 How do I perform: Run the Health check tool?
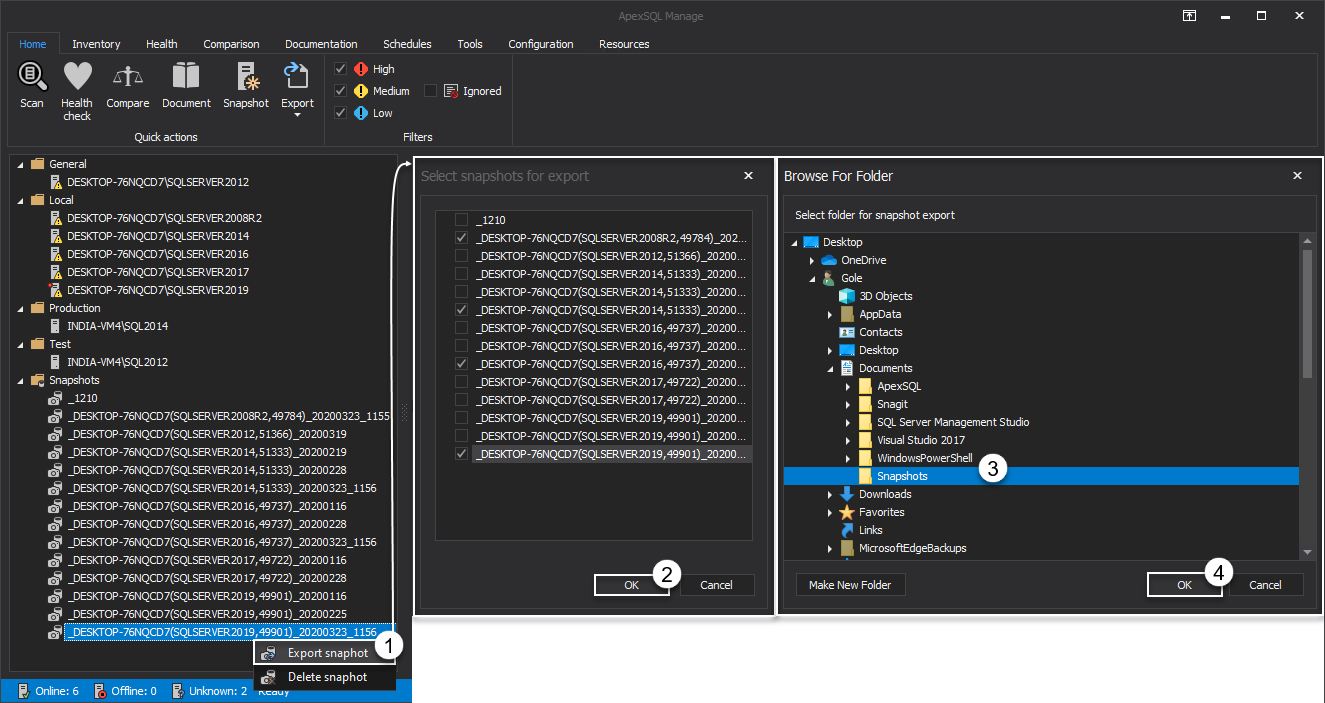[77, 77]
